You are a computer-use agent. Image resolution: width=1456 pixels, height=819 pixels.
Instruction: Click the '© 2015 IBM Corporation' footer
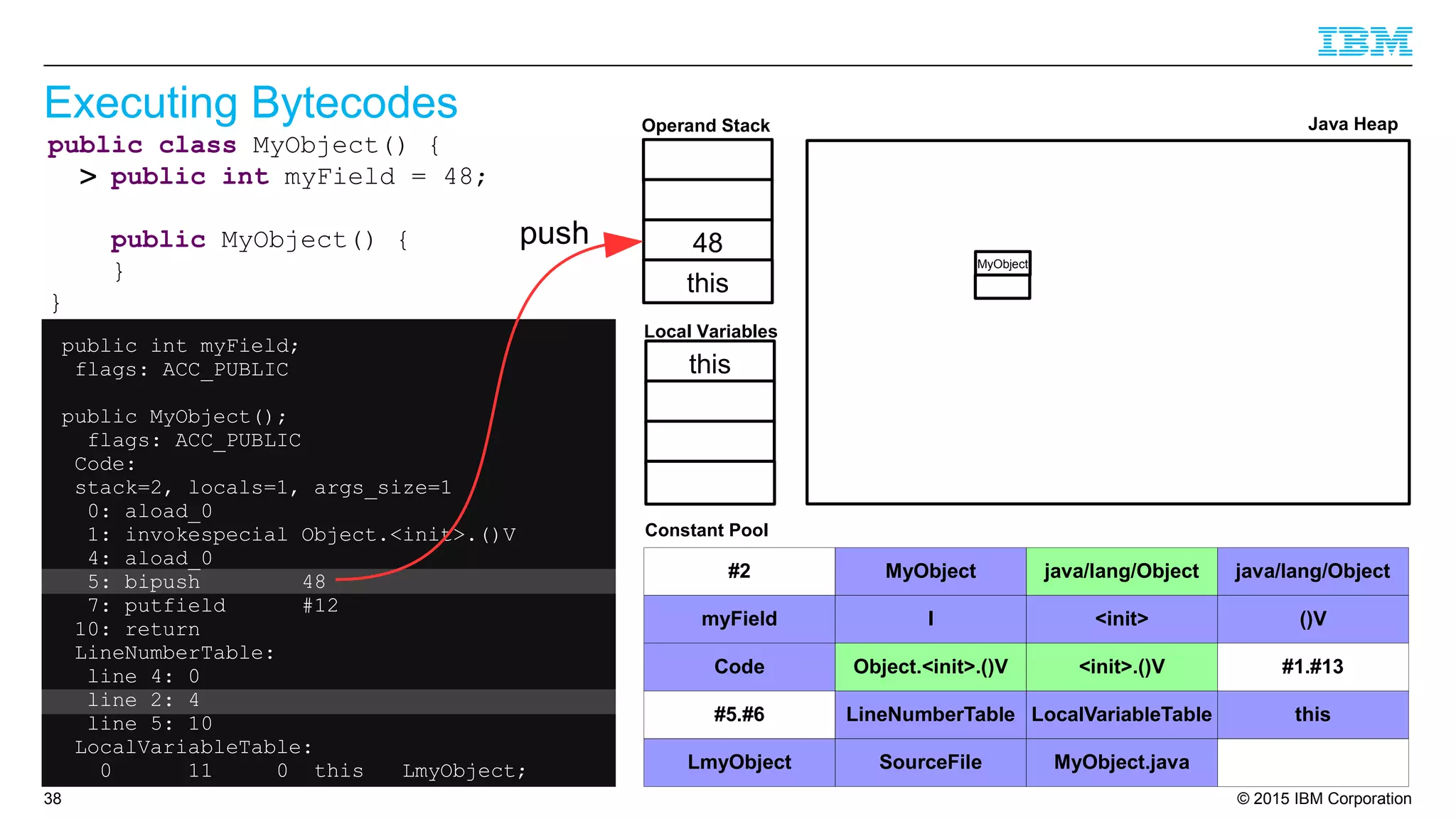[x=1324, y=798]
